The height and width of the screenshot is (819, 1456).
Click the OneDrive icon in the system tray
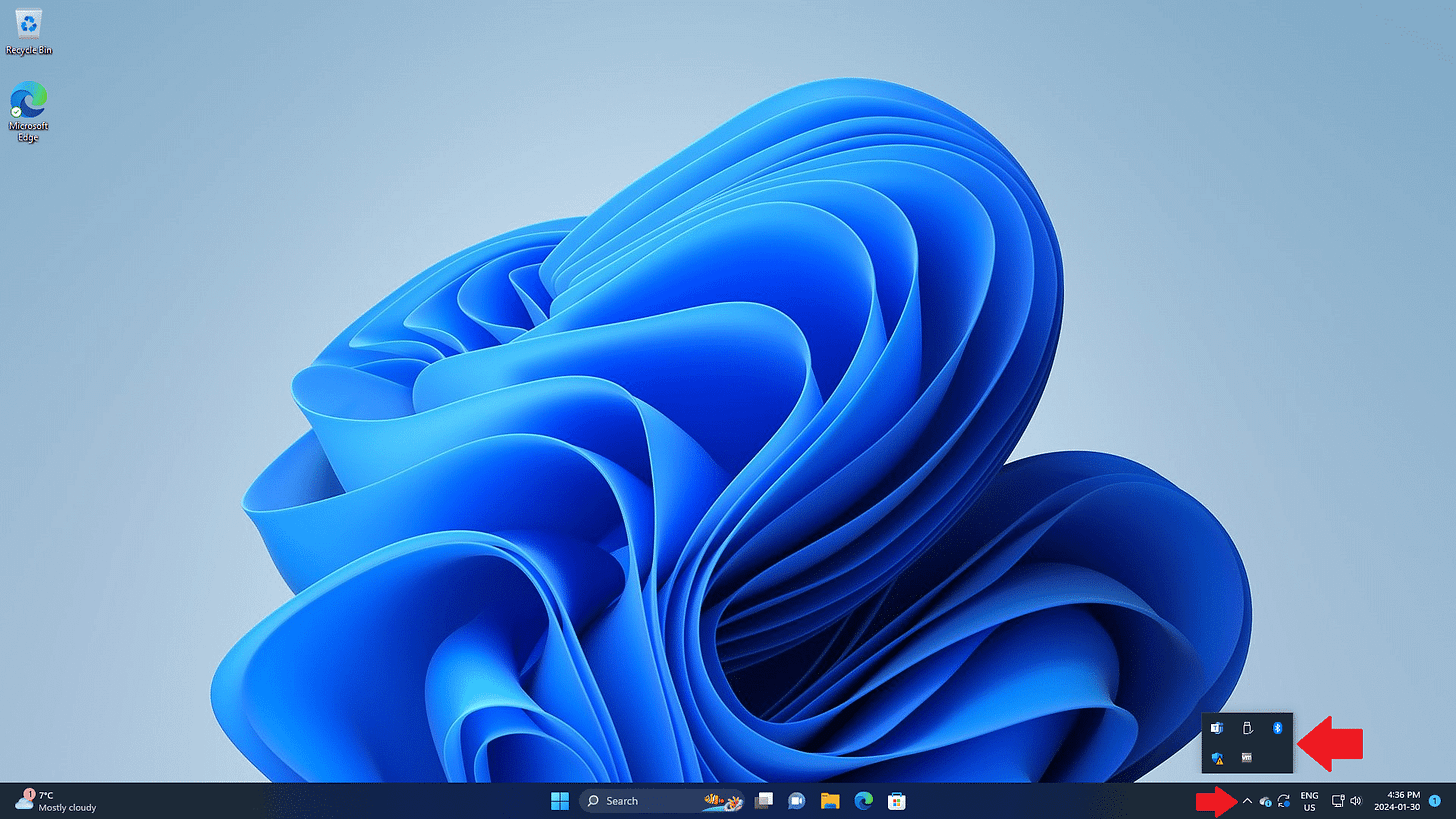[x=1264, y=800]
